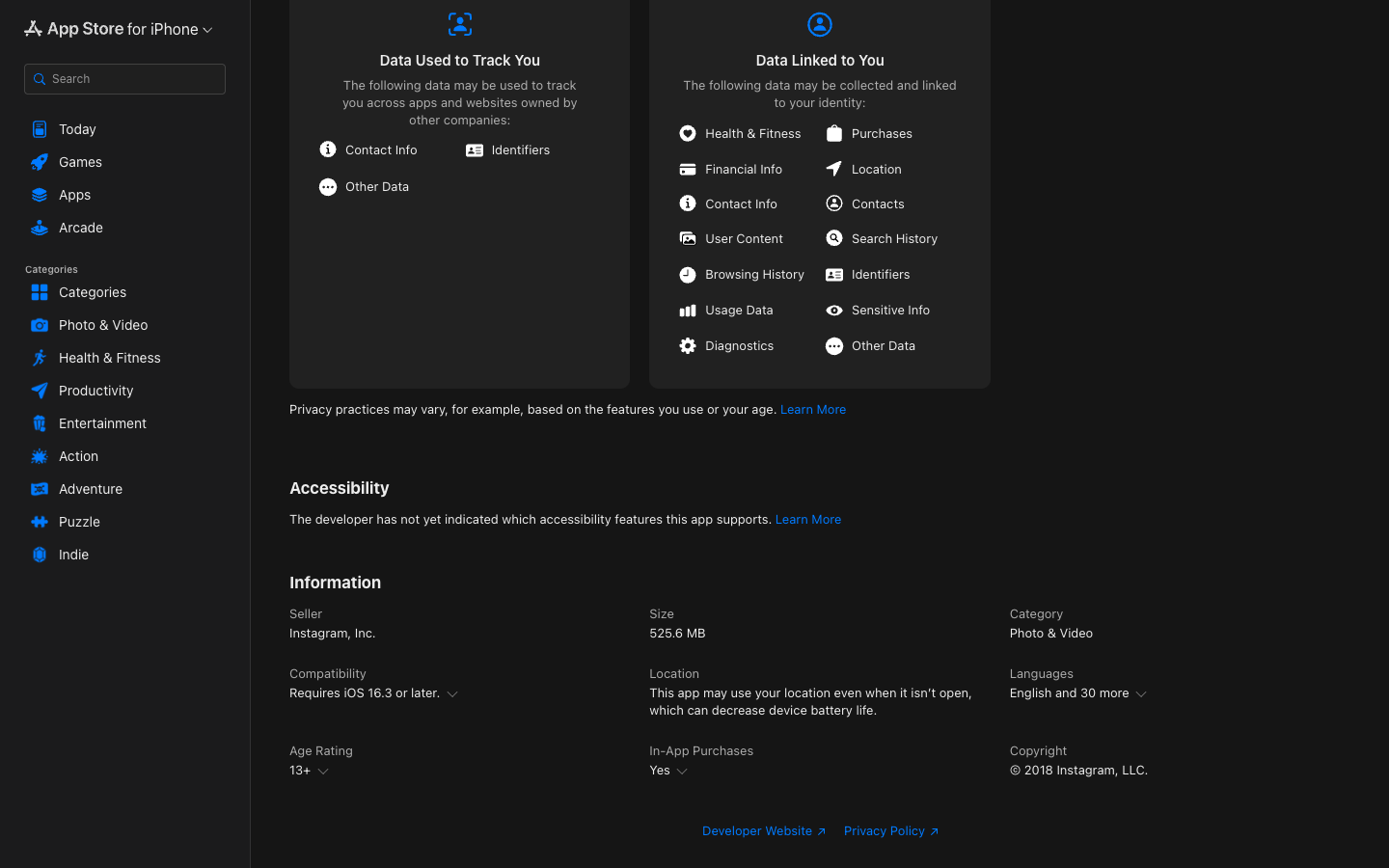Click the Data Used to Track You heading
This screenshot has width=1389, height=868.
pyautogui.click(x=460, y=61)
